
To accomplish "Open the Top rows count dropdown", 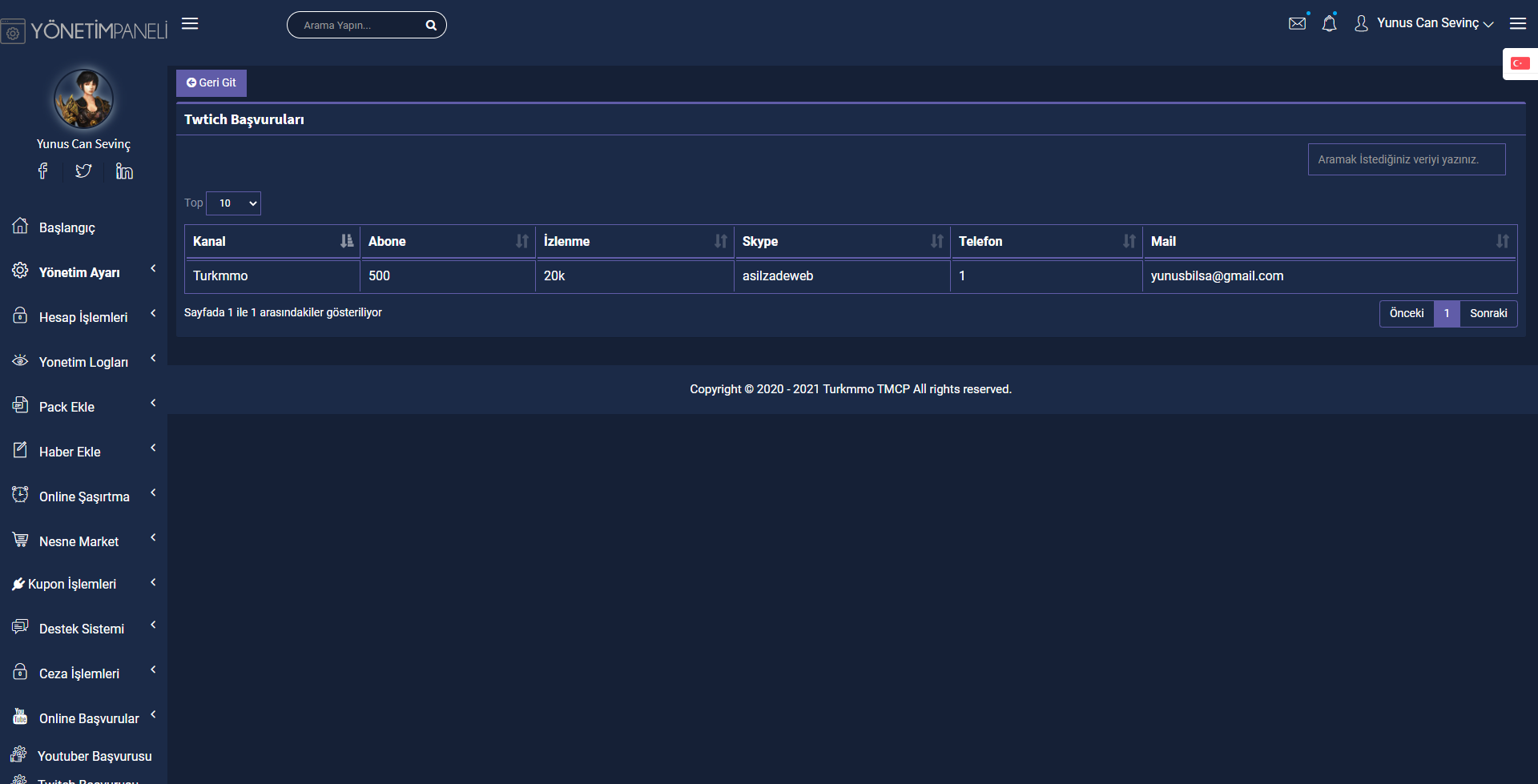I will (233, 203).
